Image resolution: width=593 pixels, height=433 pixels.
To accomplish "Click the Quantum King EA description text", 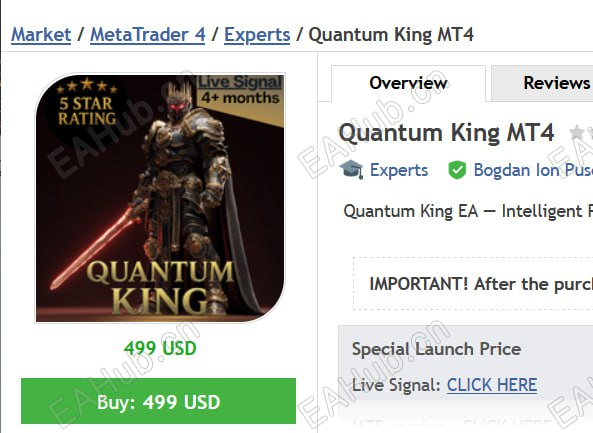I will [x=468, y=211].
